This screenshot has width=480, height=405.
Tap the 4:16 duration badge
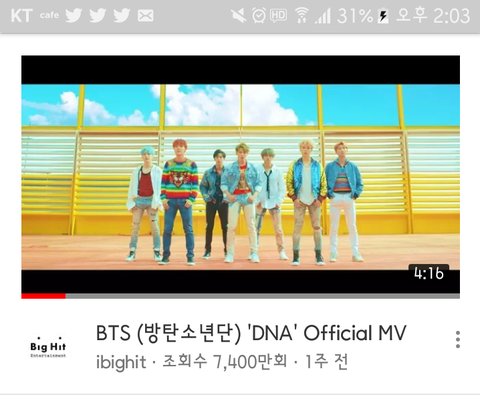click(x=429, y=273)
